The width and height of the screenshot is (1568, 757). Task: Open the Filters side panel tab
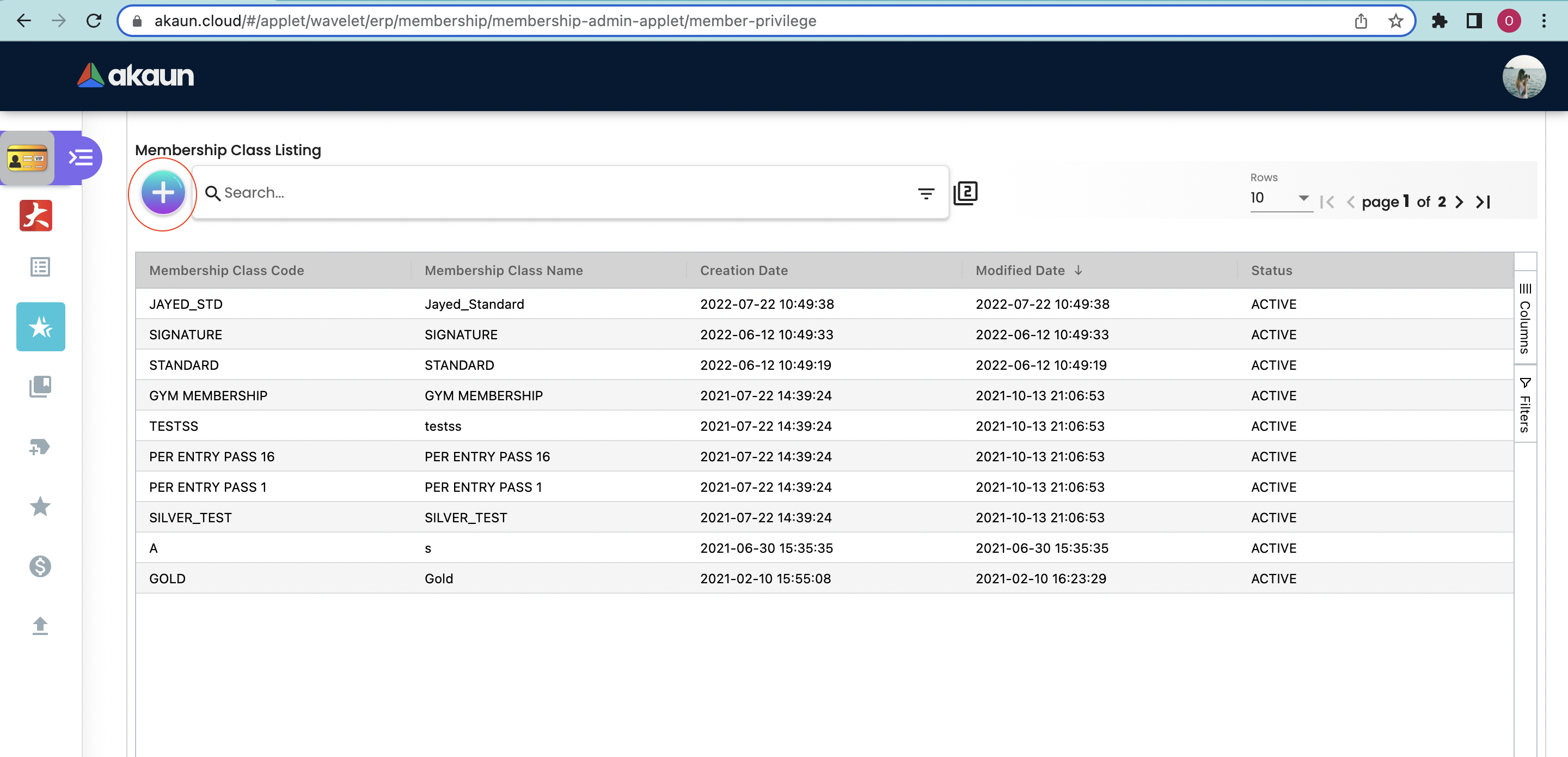click(x=1525, y=405)
